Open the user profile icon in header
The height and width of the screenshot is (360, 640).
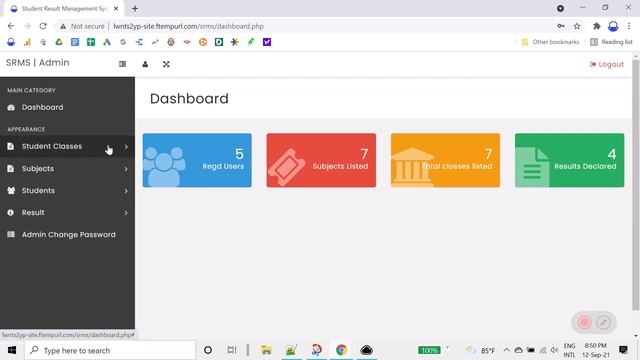pos(145,64)
